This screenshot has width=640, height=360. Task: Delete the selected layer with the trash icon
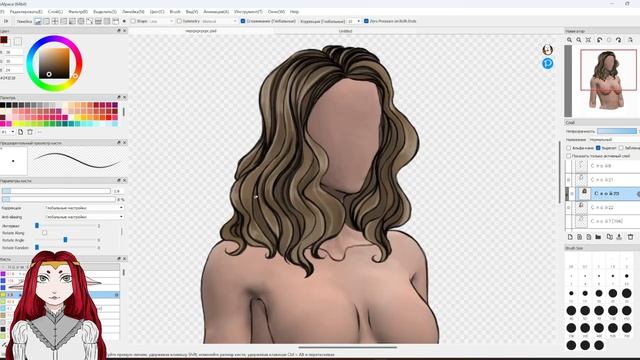[630, 237]
